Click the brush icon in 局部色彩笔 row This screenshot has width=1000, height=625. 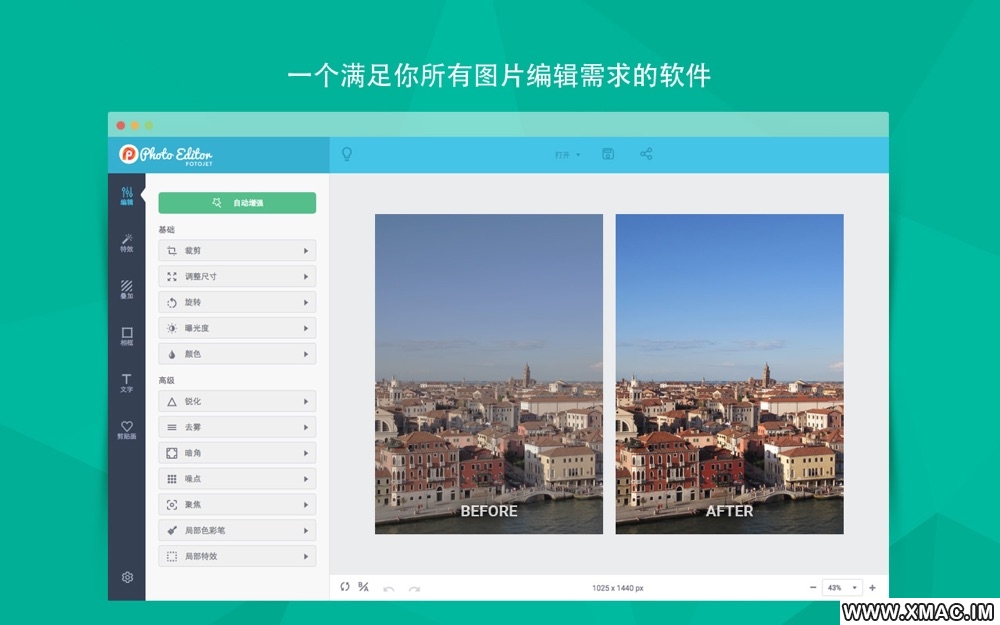(172, 531)
